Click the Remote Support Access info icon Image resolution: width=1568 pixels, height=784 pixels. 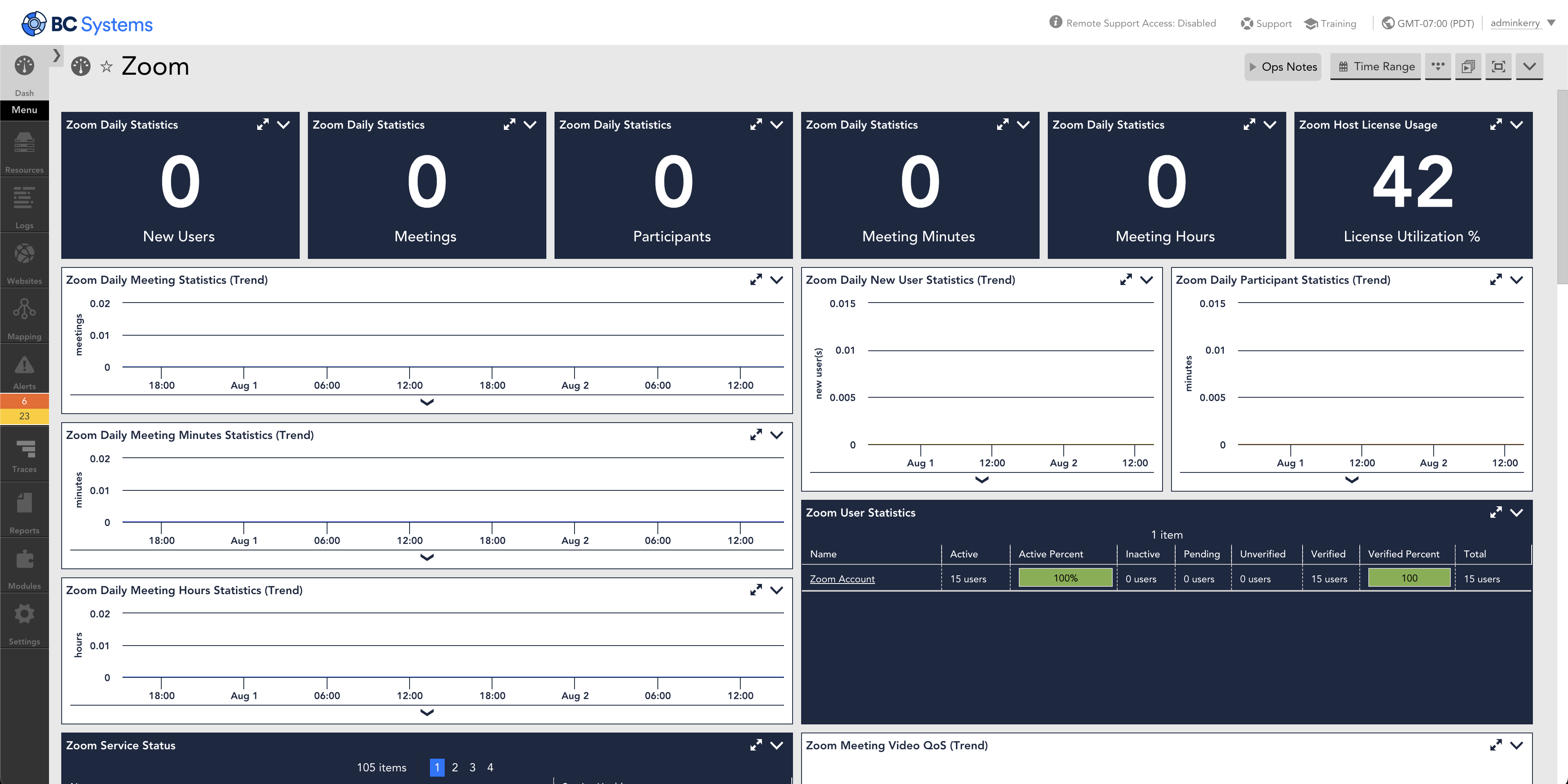pos(1056,22)
